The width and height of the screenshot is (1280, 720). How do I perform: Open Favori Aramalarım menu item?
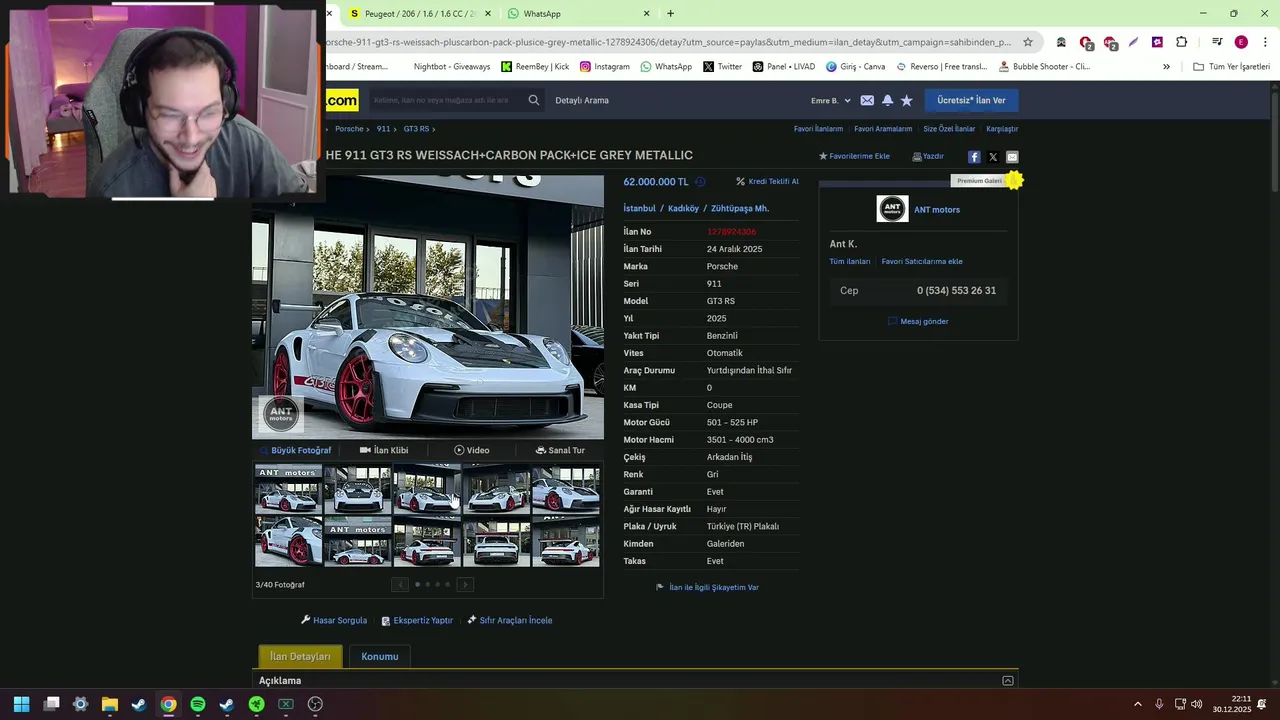[x=883, y=129]
